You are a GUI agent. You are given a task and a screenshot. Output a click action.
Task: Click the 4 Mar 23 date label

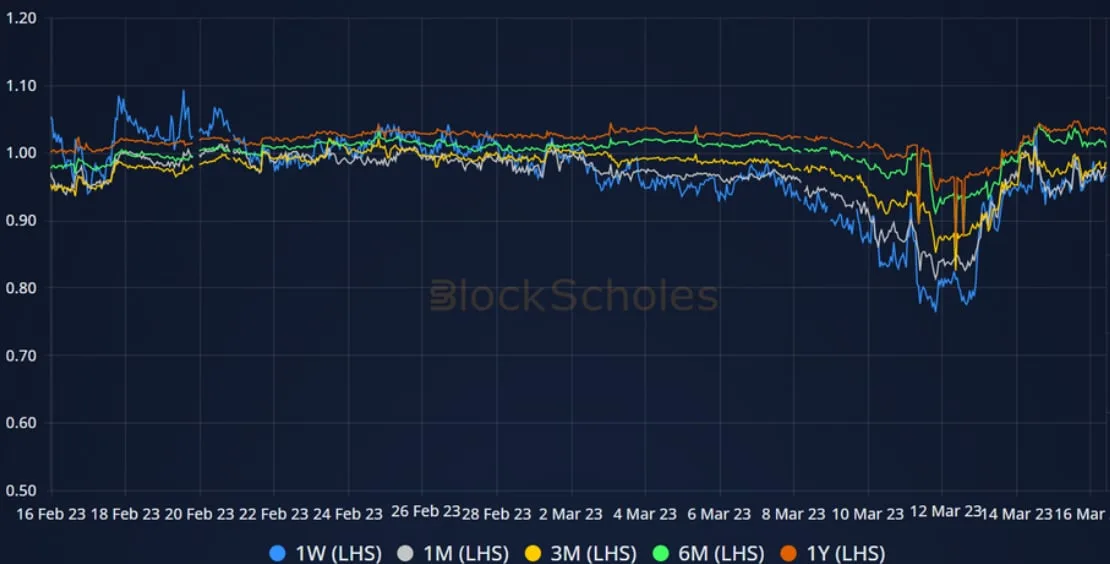tap(645, 514)
